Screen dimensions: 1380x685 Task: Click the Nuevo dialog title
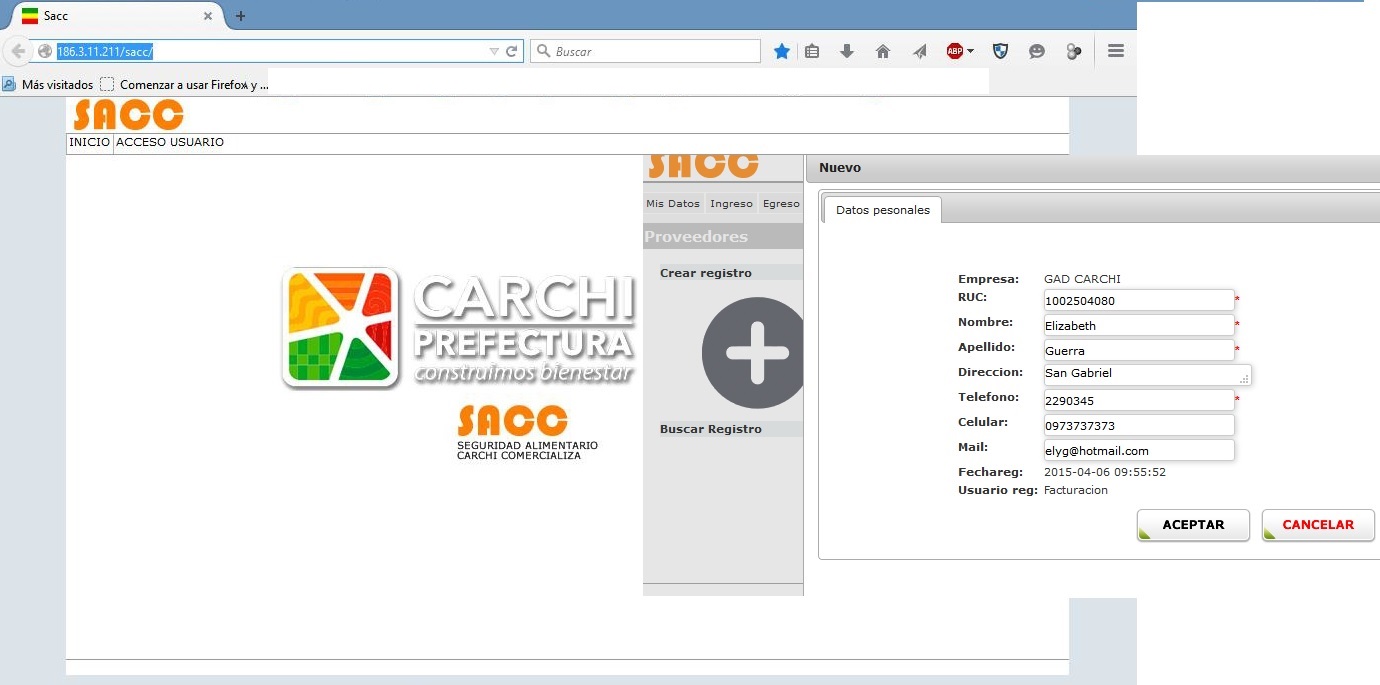tap(840, 168)
